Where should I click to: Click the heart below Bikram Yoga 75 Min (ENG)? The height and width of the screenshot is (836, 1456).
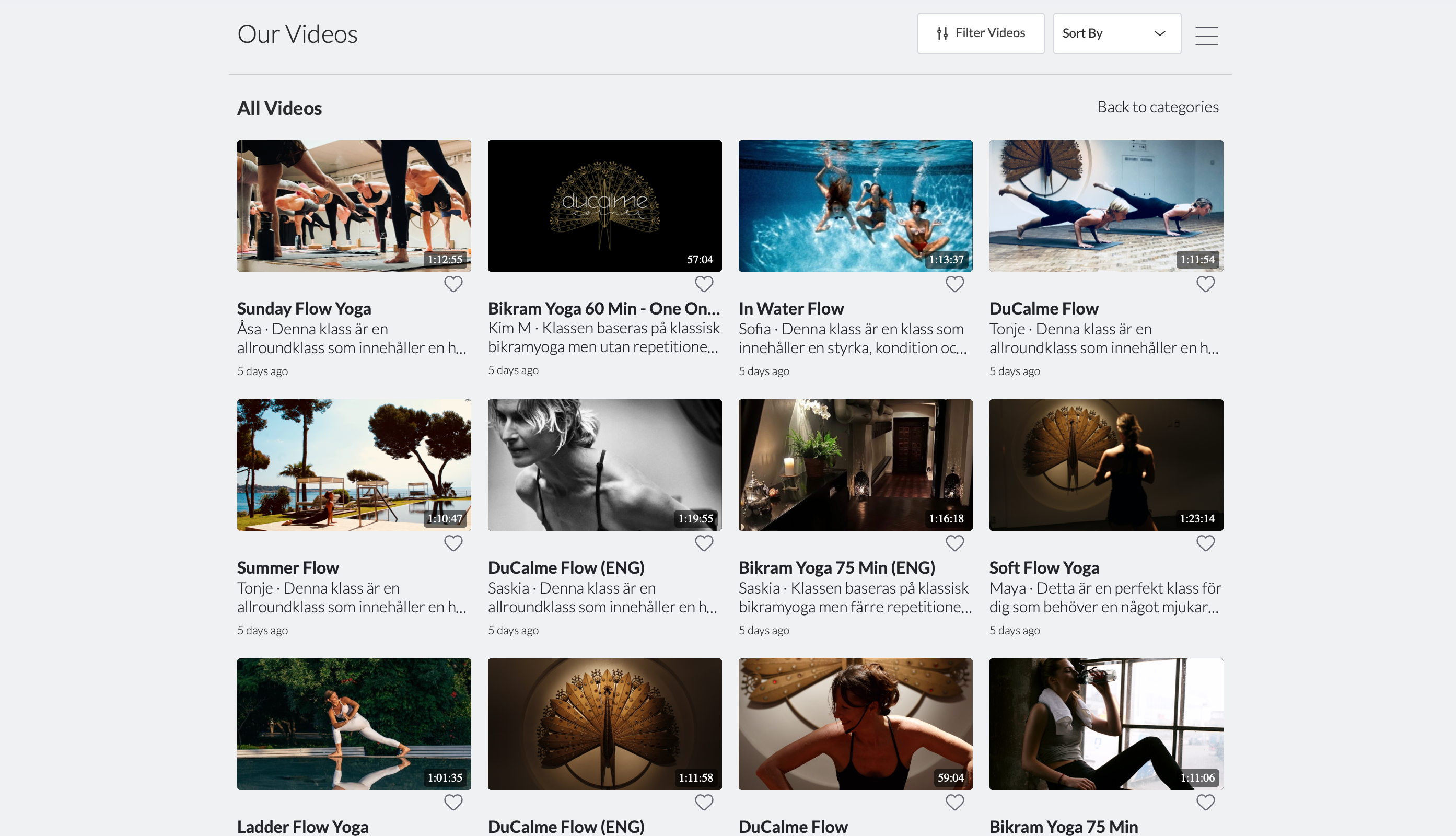(x=954, y=542)
